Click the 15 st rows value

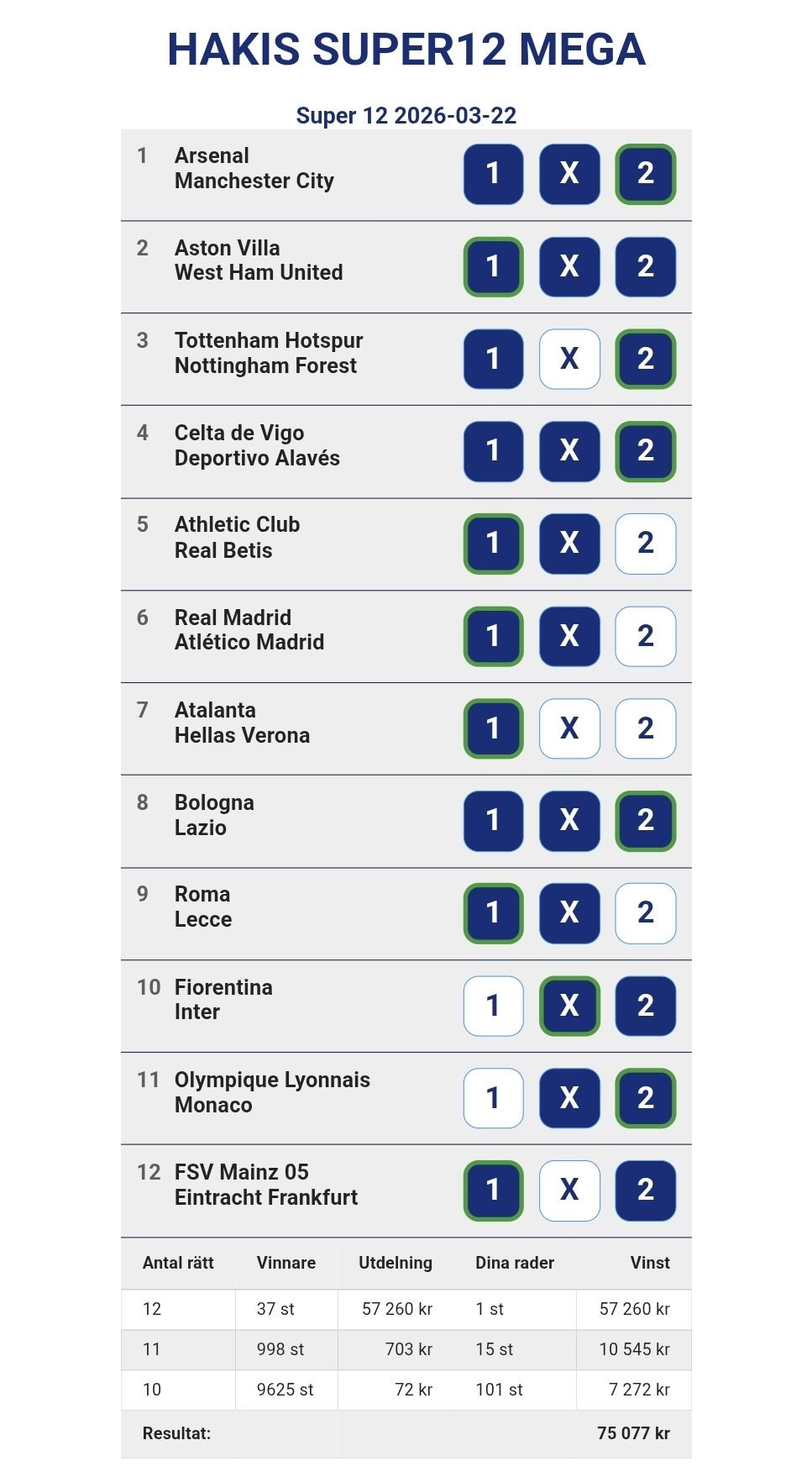click(494, 1349)
